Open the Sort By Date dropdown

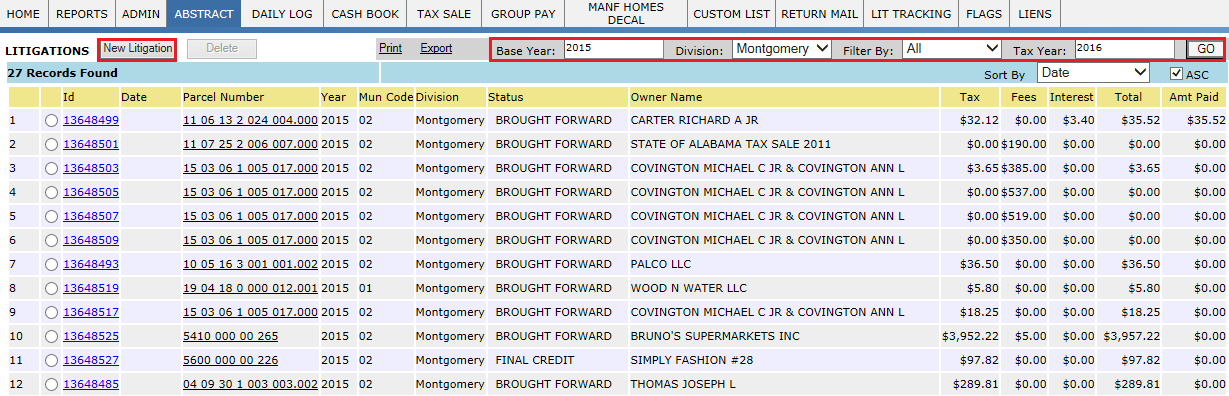tap(1093, 73)
